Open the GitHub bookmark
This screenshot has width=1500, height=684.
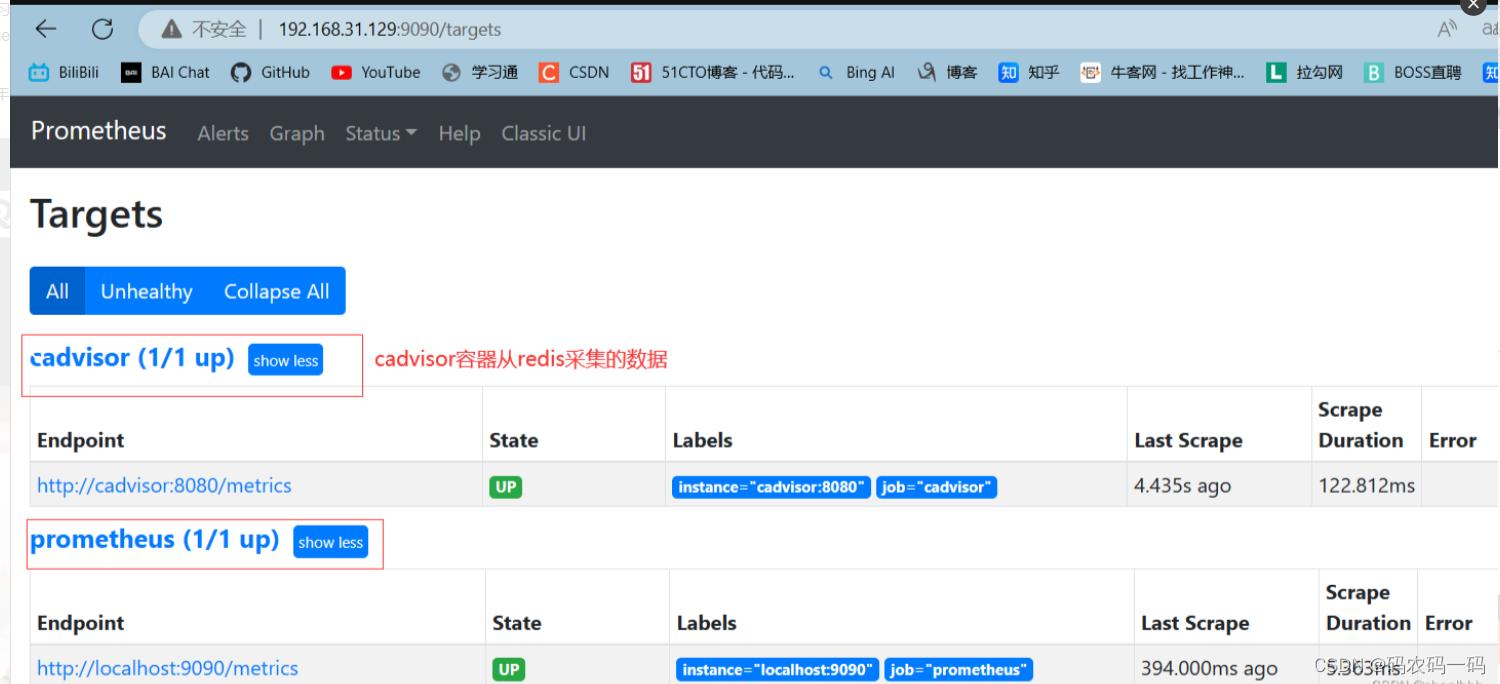tap(270, 71)
